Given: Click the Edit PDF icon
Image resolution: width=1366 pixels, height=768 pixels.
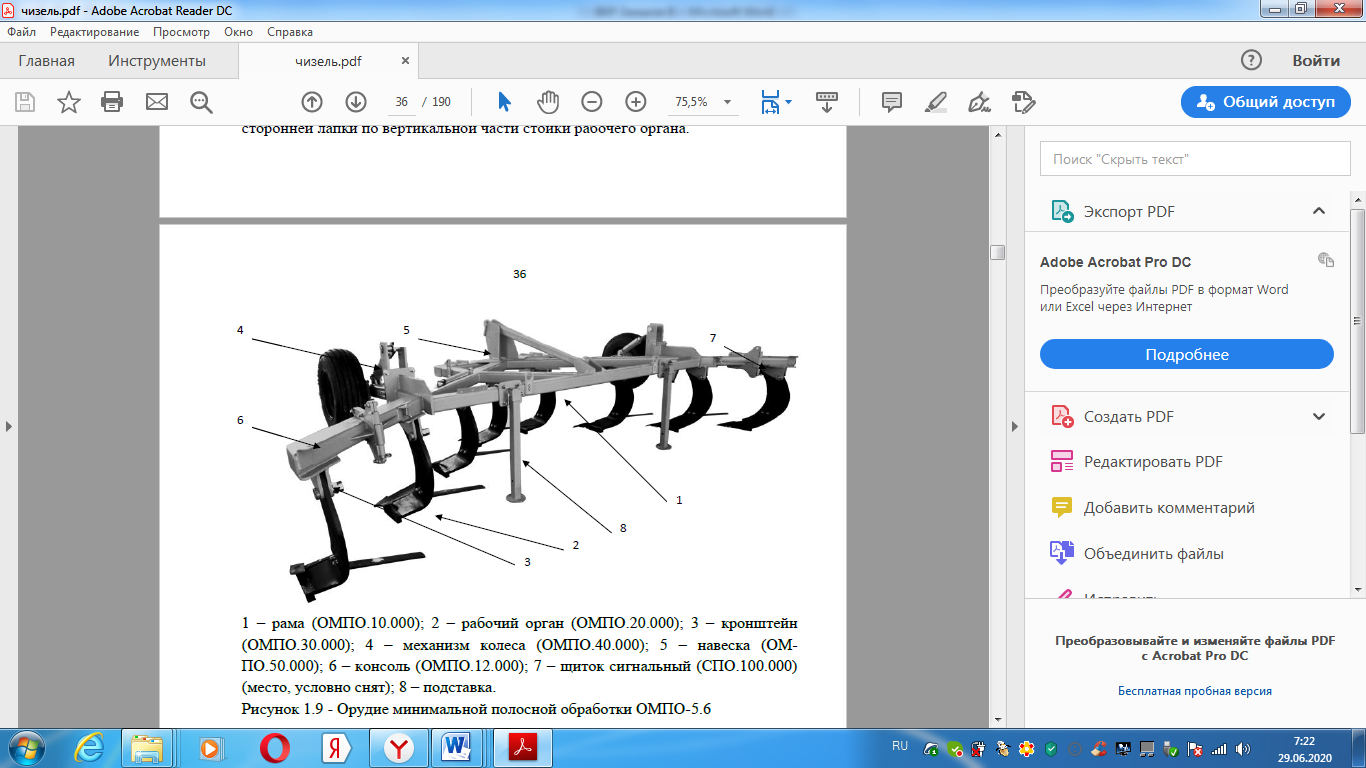Looking at the screenshot, I should coord(1061,462).
